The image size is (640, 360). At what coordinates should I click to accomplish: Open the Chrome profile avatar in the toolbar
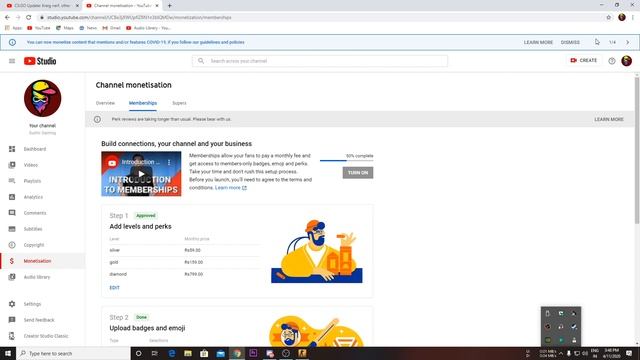tap(622, 17)
